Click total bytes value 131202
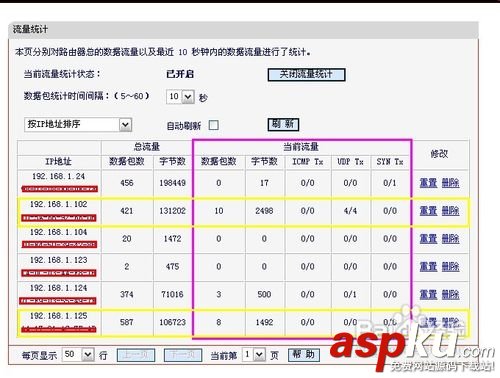Screen dimensions: 500x378 pos(172,211)
